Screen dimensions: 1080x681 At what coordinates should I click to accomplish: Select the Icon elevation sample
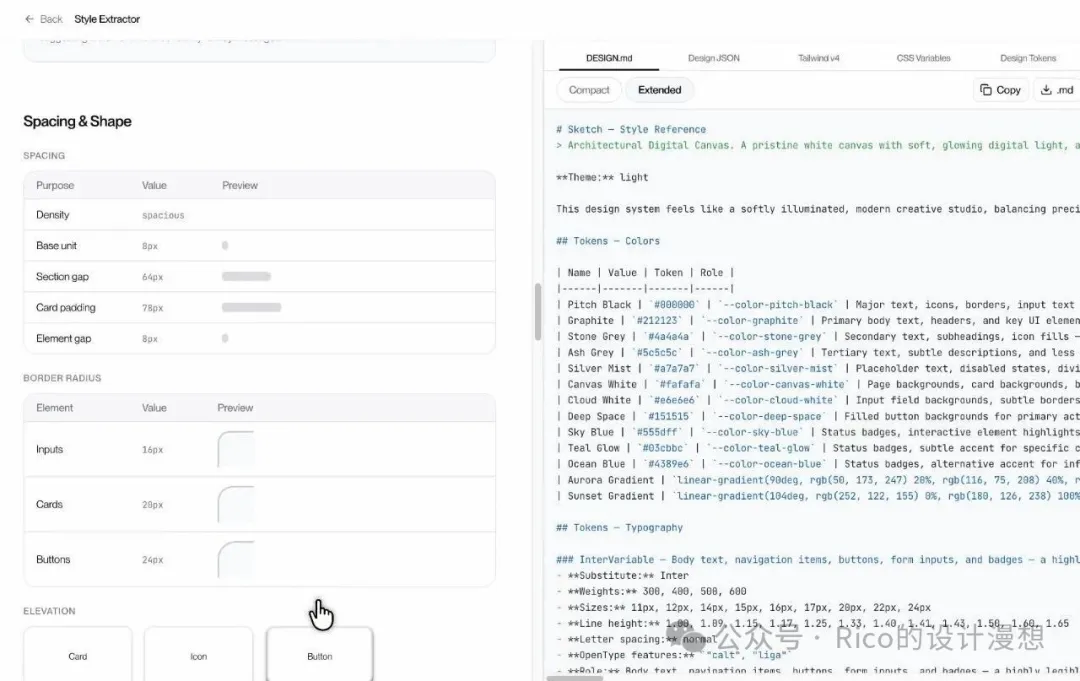point(198,655)
